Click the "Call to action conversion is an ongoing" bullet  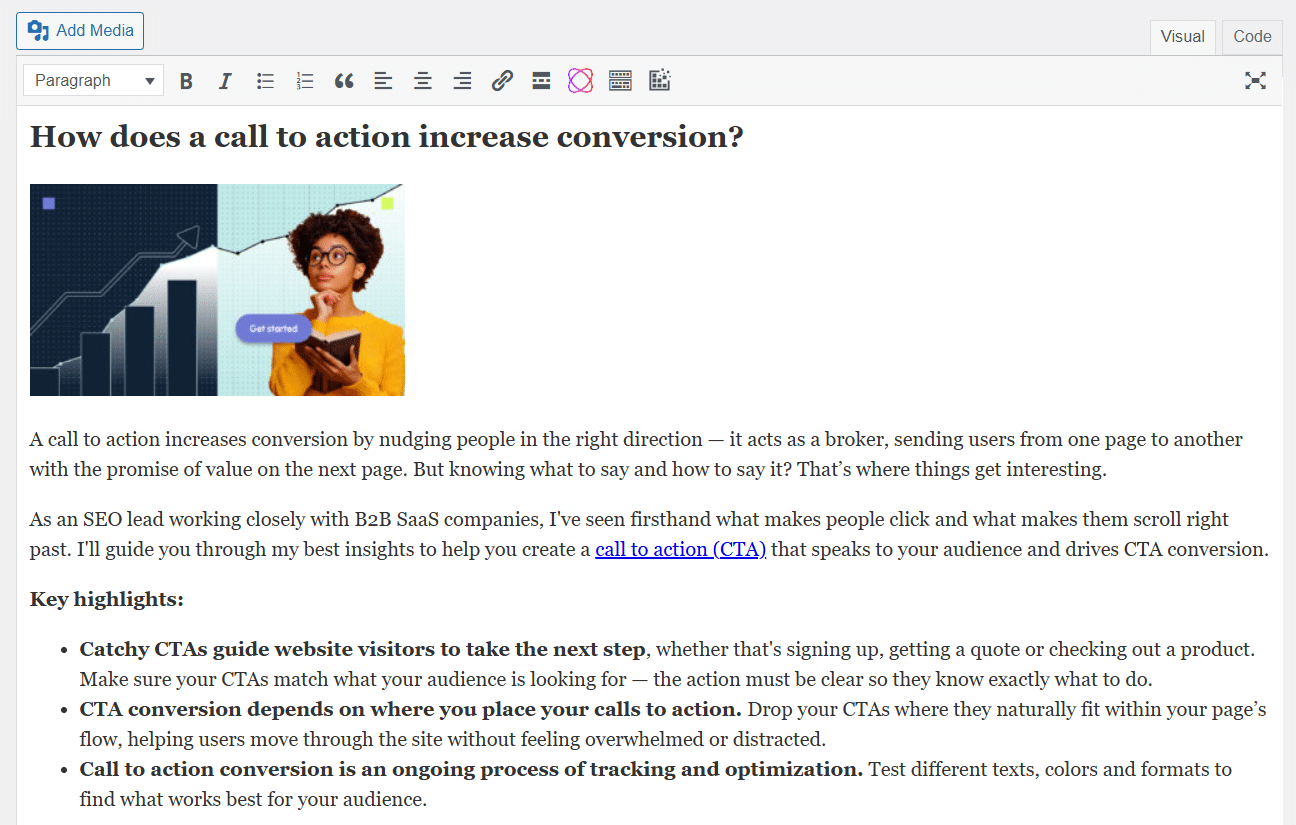point(656,784)
